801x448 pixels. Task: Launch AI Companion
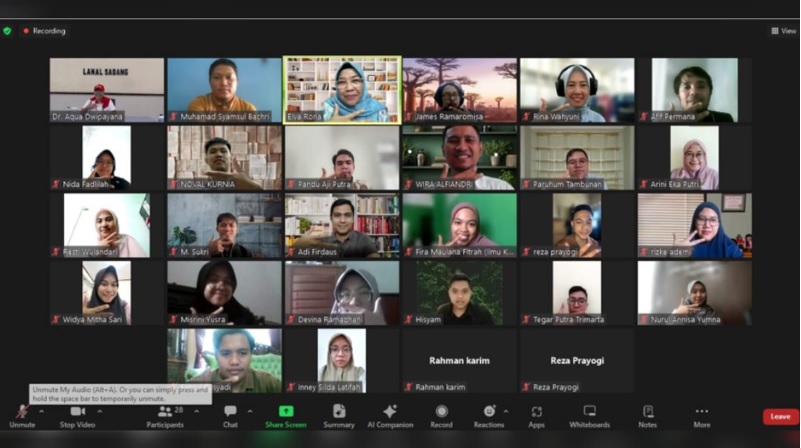click(390, 415)
